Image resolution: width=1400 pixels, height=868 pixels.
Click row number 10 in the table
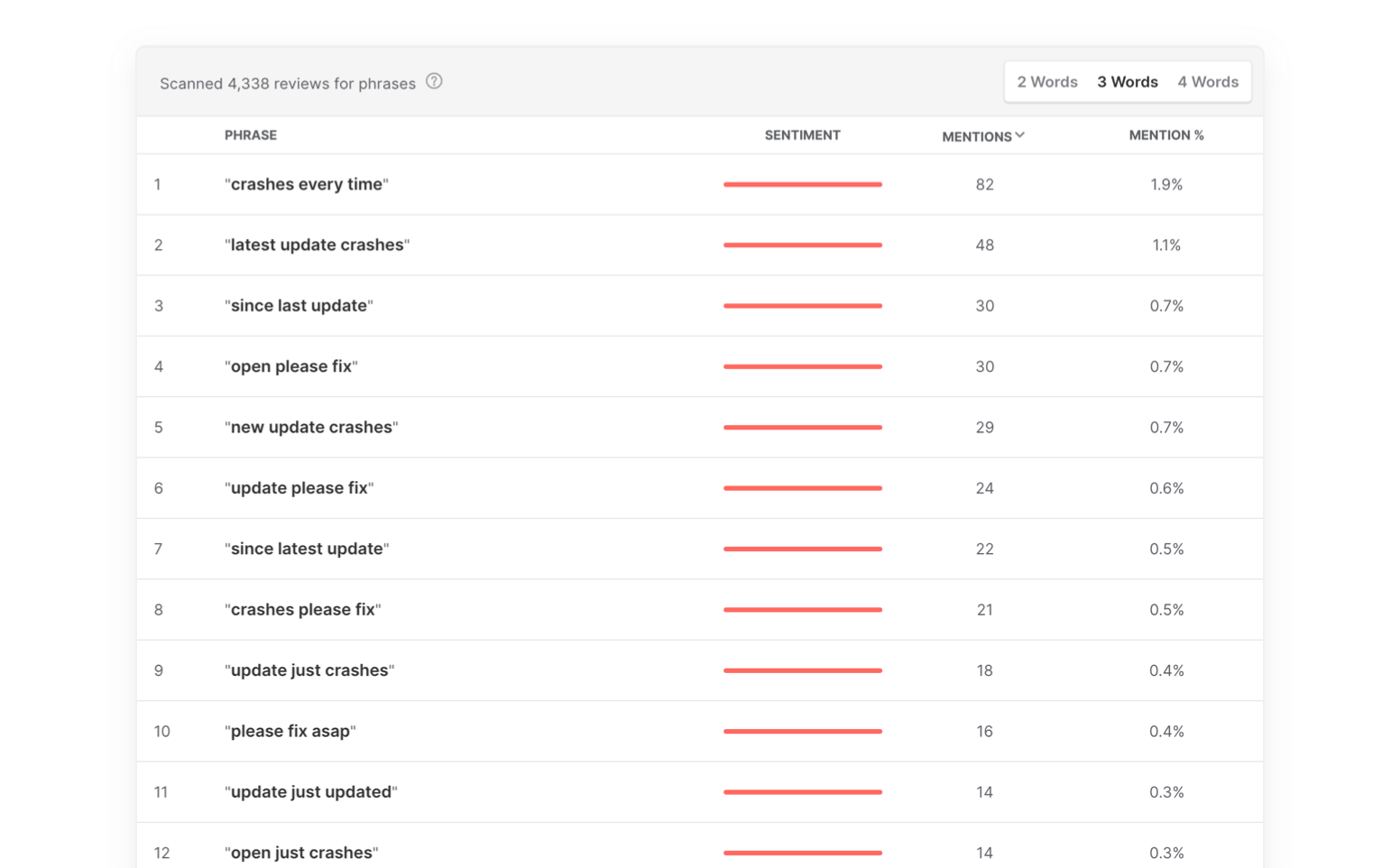161,731
